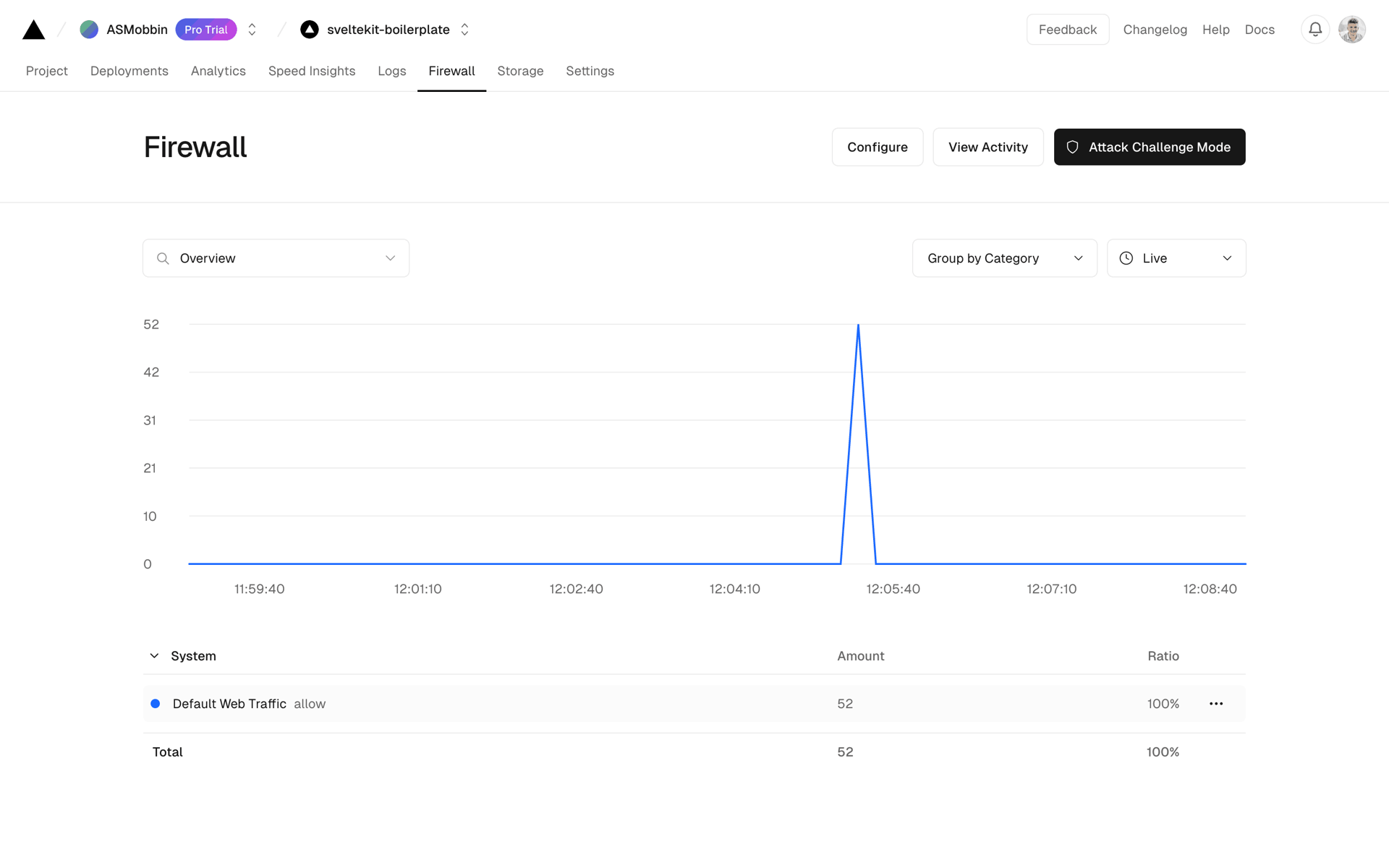Open the Docs link
1389x868 pixels.
tap(1260, 30)
